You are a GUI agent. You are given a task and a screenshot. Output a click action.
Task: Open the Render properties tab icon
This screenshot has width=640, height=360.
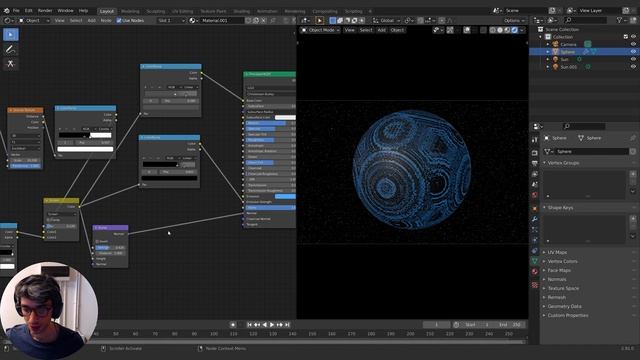point(535,153)
